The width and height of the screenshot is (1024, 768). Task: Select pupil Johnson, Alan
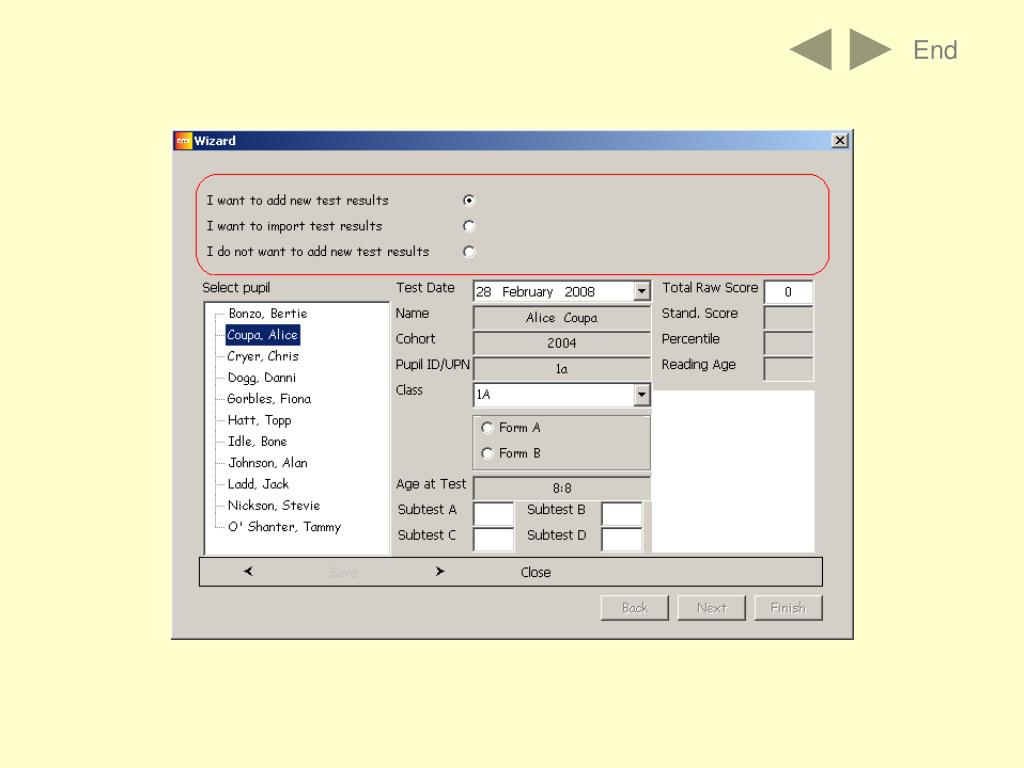268,463
